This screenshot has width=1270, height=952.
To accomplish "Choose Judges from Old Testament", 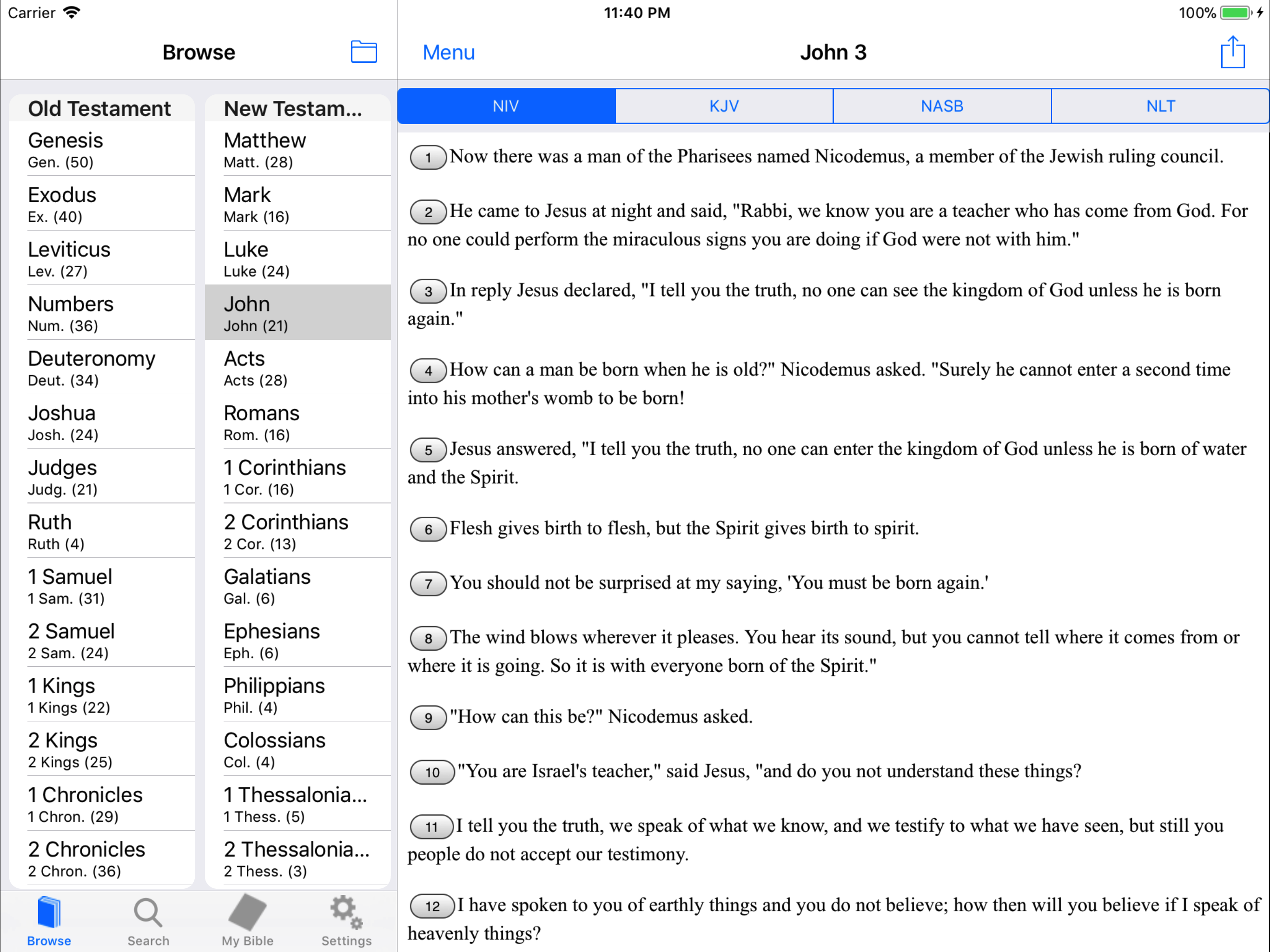I will point(102,476).
